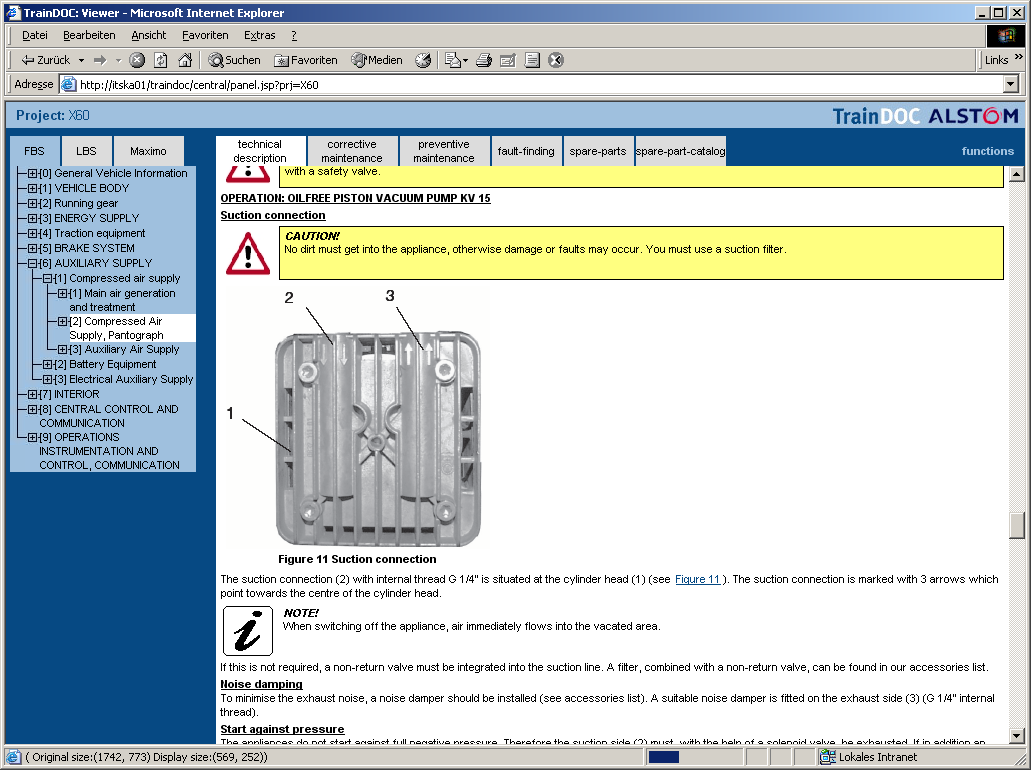
Task: Expand the [1] VEHICLE BODY node
Action: click(32, 188)
